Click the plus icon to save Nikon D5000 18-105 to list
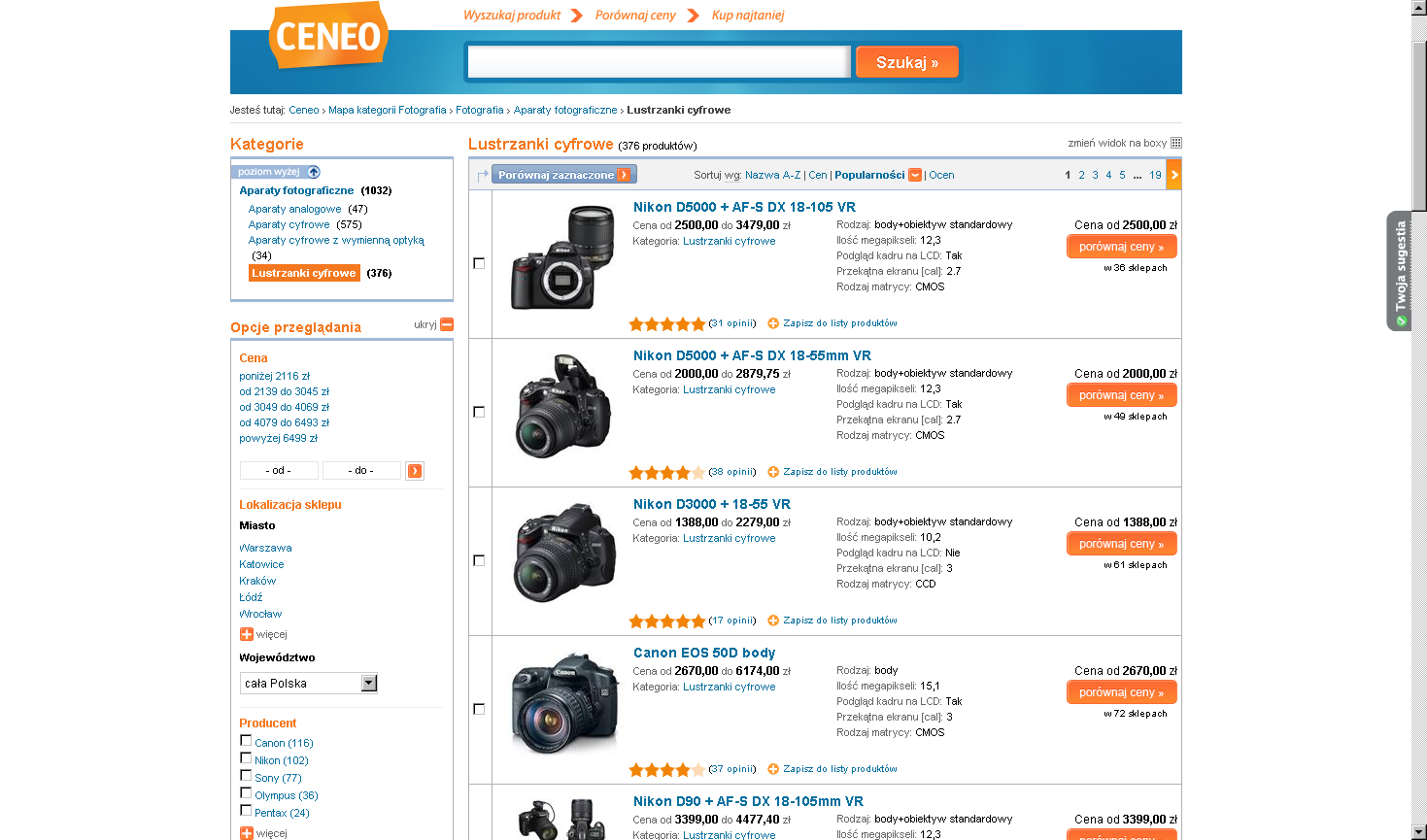The height and width of the screenshot is (840, 1427). click(773, 323)
